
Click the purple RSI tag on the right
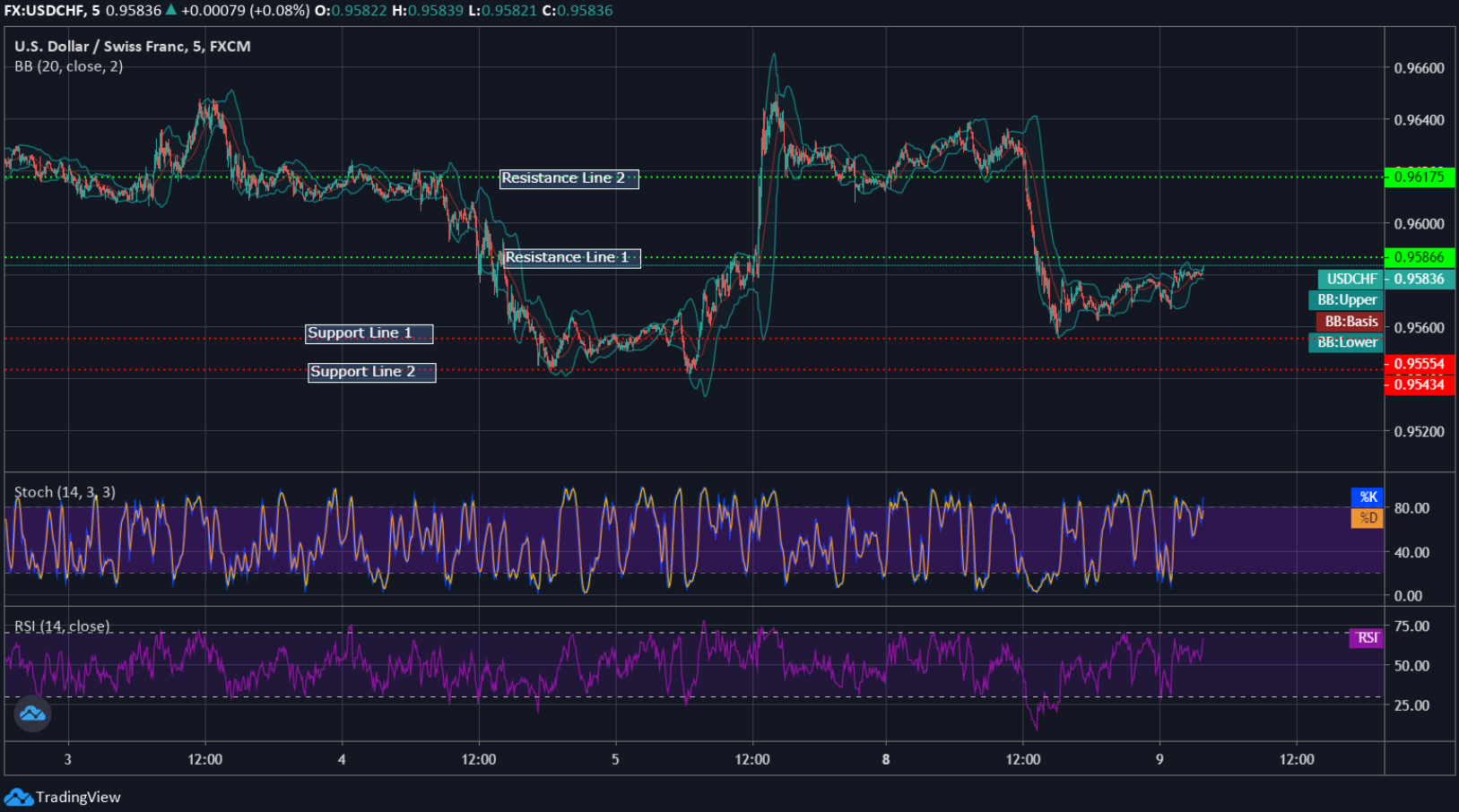1366,638
